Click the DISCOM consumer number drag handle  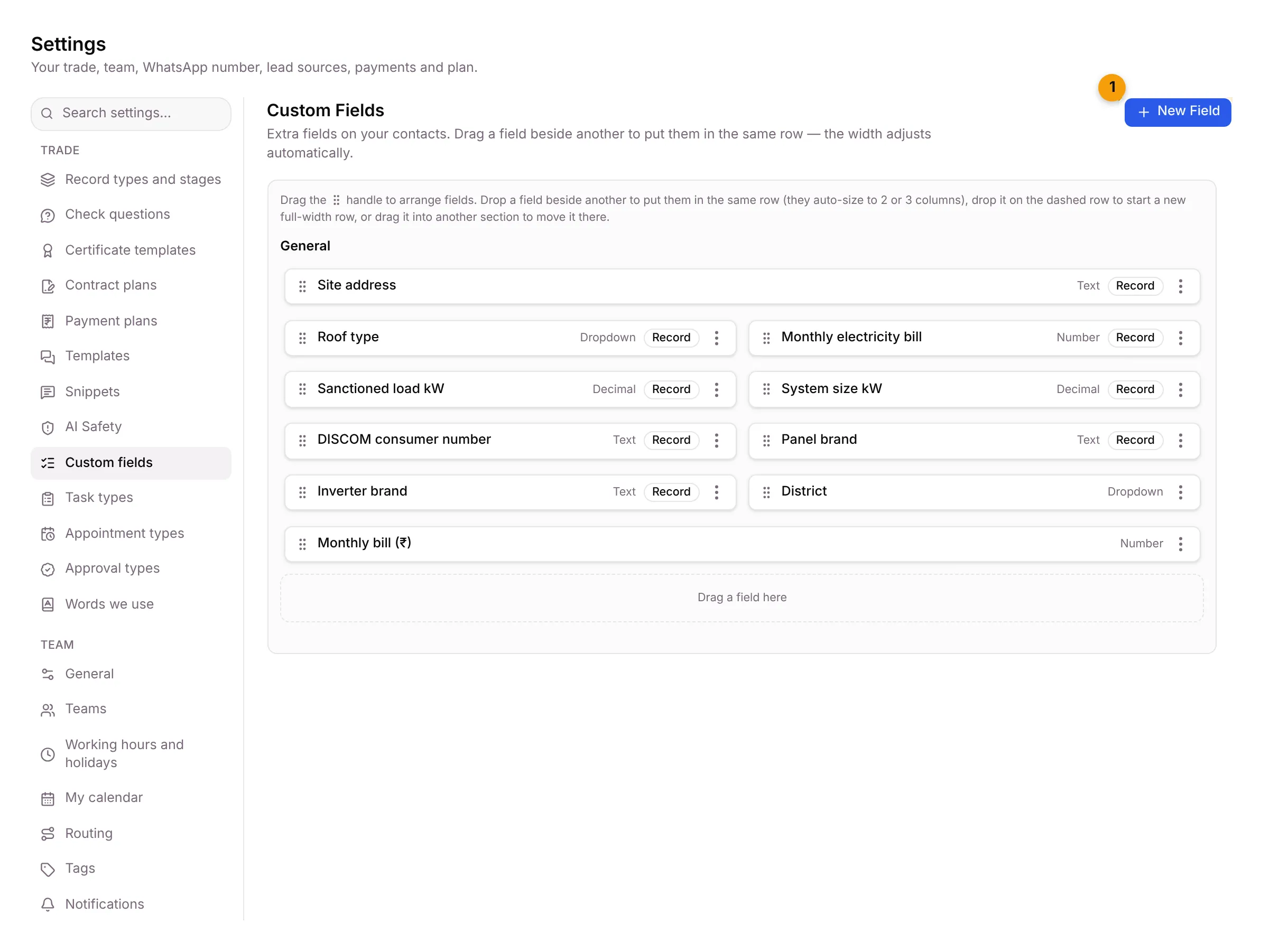tap(302, 441)
